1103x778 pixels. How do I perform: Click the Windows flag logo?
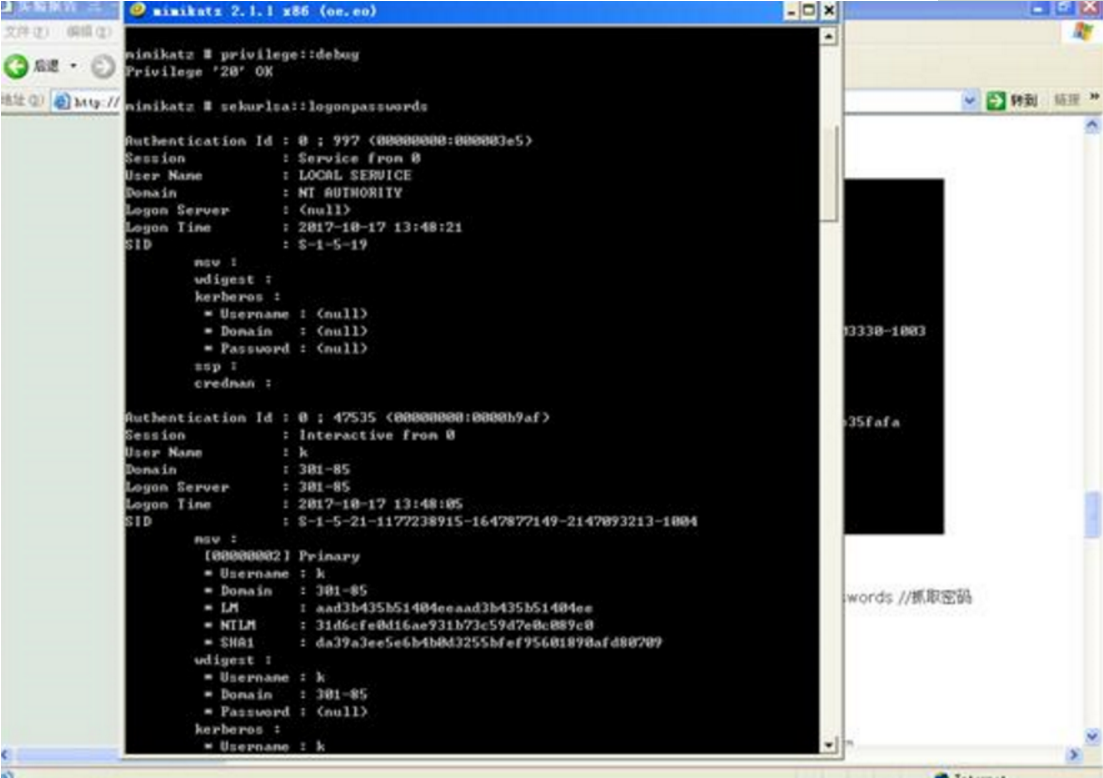(x=1083, y=32)
